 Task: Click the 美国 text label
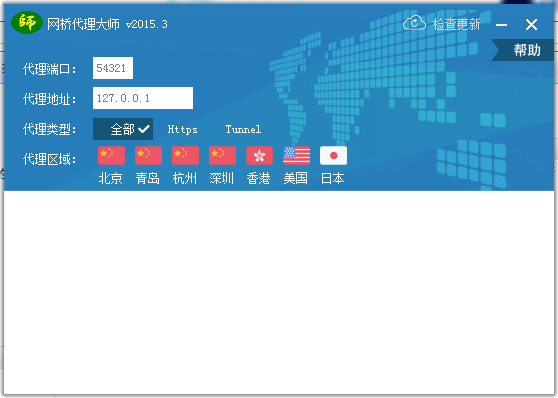pyautogui.click(x=296, y=178)
